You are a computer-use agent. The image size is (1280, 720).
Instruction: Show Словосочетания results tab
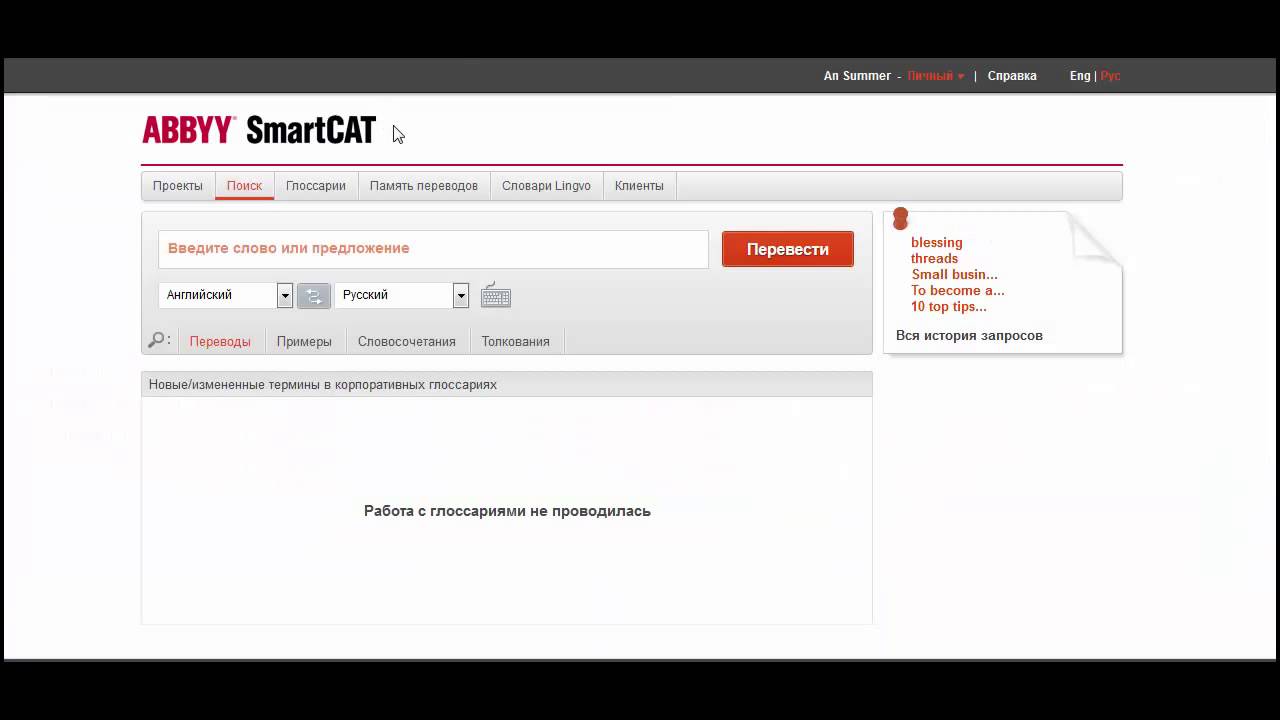click(407, 342)
